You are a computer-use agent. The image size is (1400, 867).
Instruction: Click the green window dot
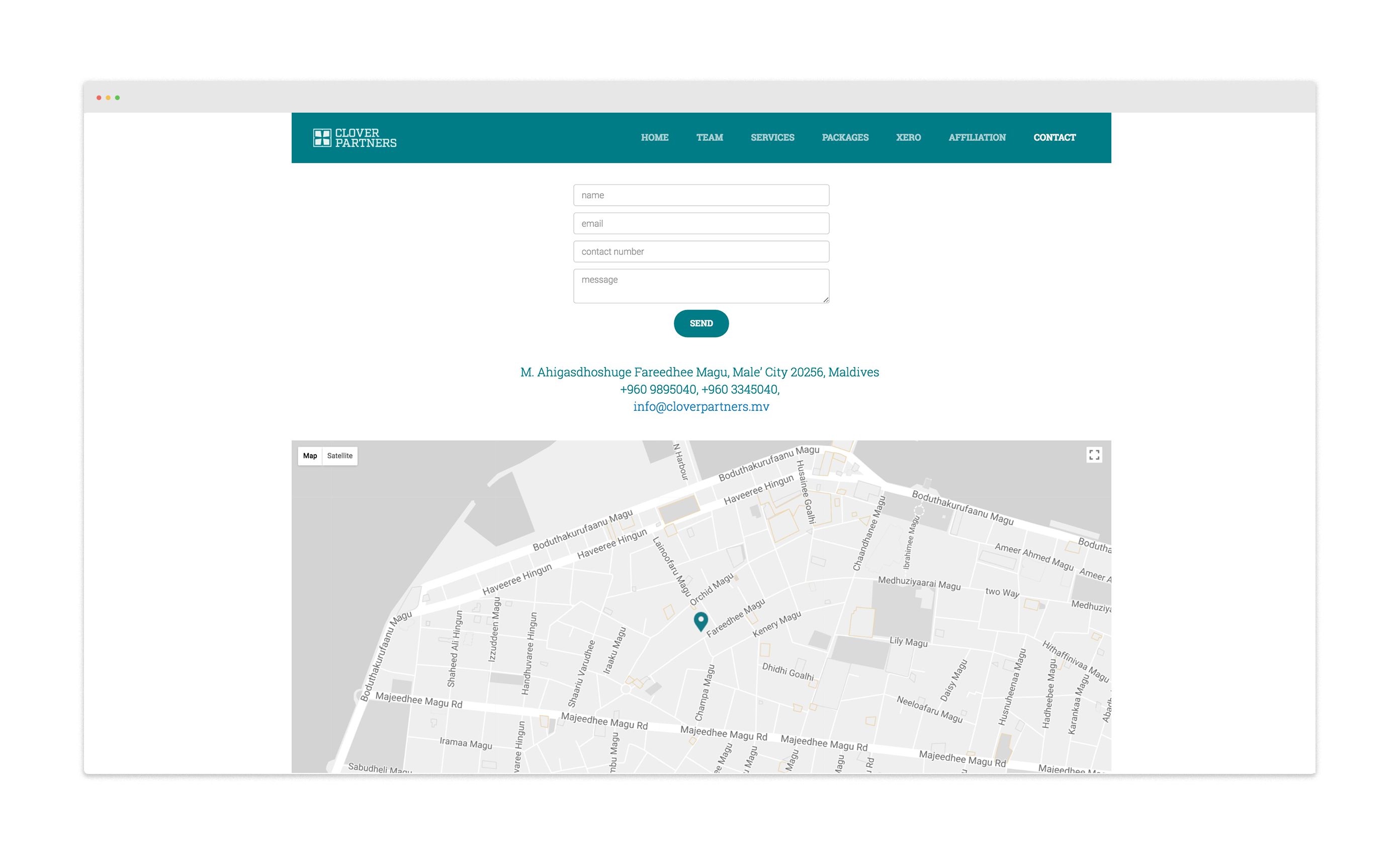click(x=118, y=98)
